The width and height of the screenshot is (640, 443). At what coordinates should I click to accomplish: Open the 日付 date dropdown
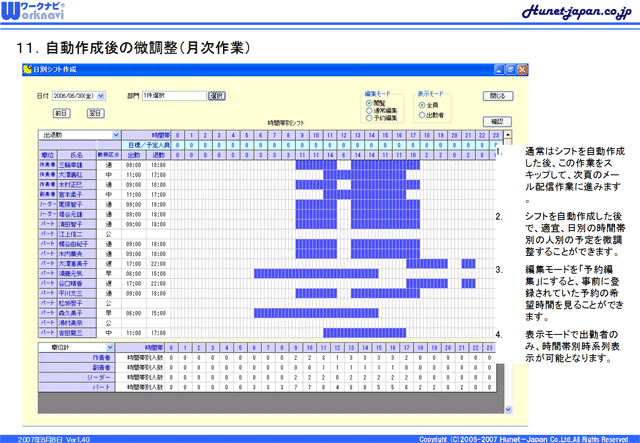click(x=101, y=96)
